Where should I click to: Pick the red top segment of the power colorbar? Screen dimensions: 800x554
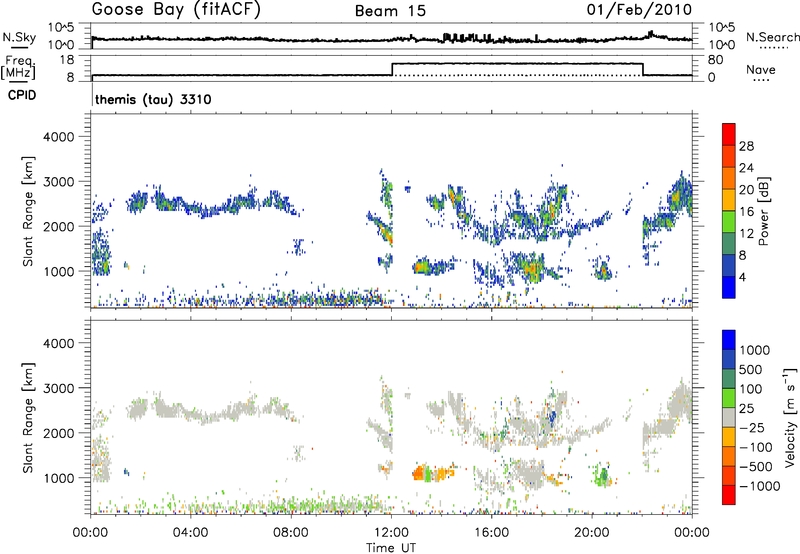[729, 134]
